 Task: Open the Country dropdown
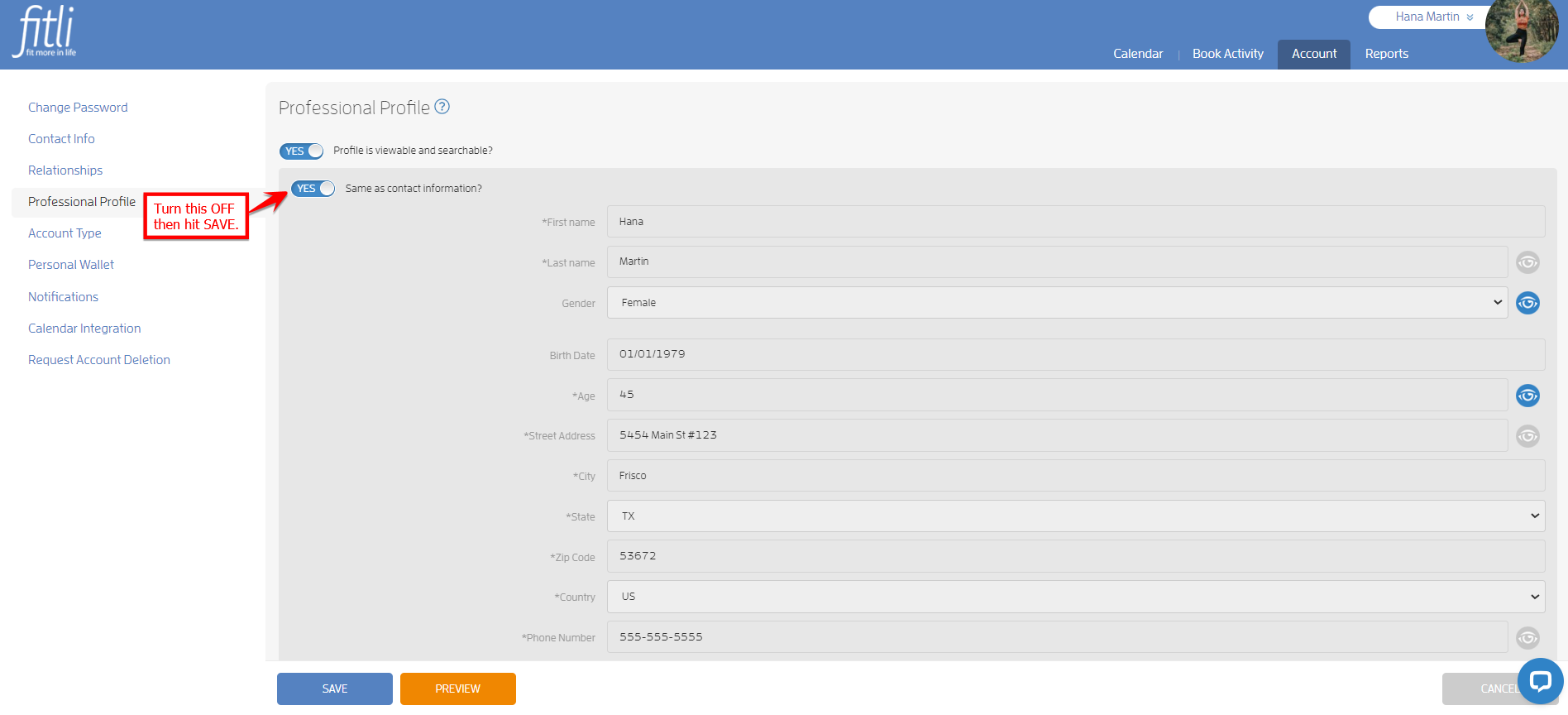coord(1076,597)
